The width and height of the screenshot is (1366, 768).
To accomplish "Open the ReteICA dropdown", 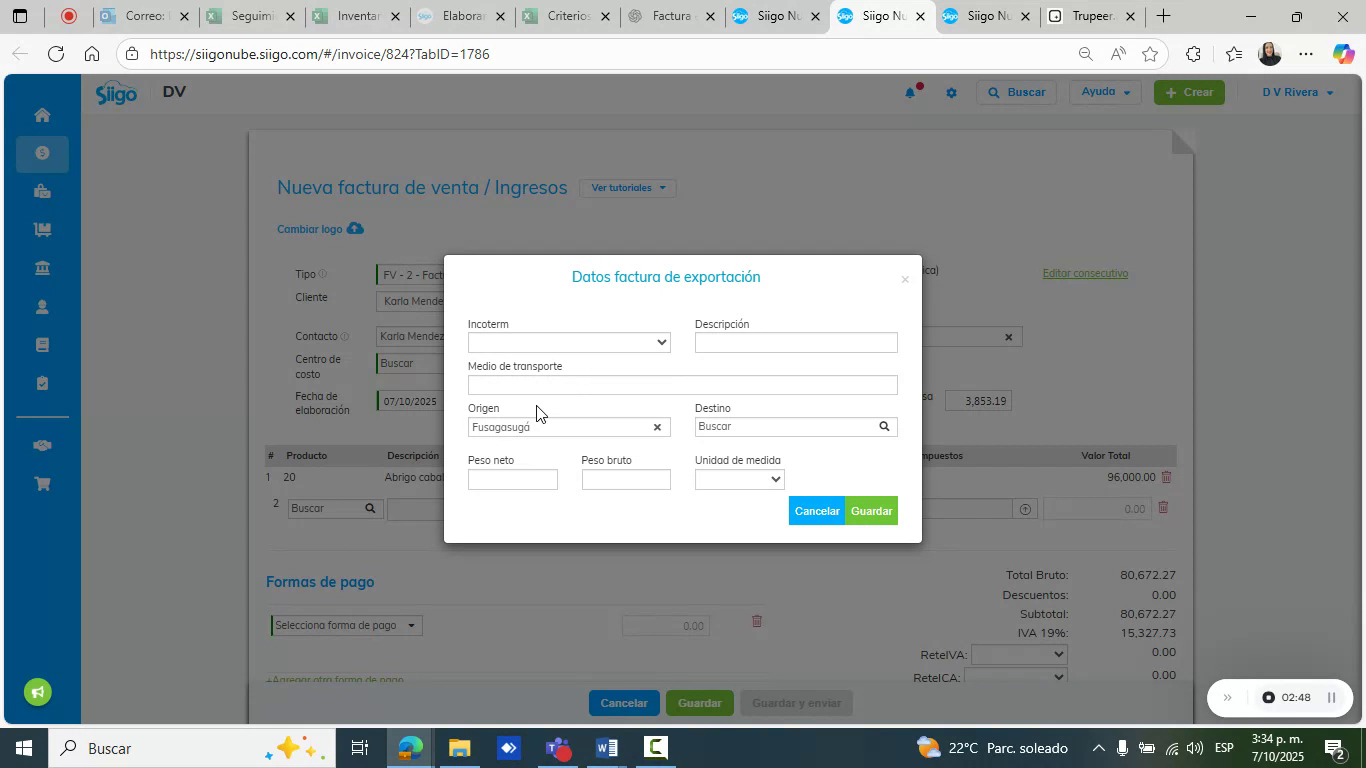I will [1015, 677].
